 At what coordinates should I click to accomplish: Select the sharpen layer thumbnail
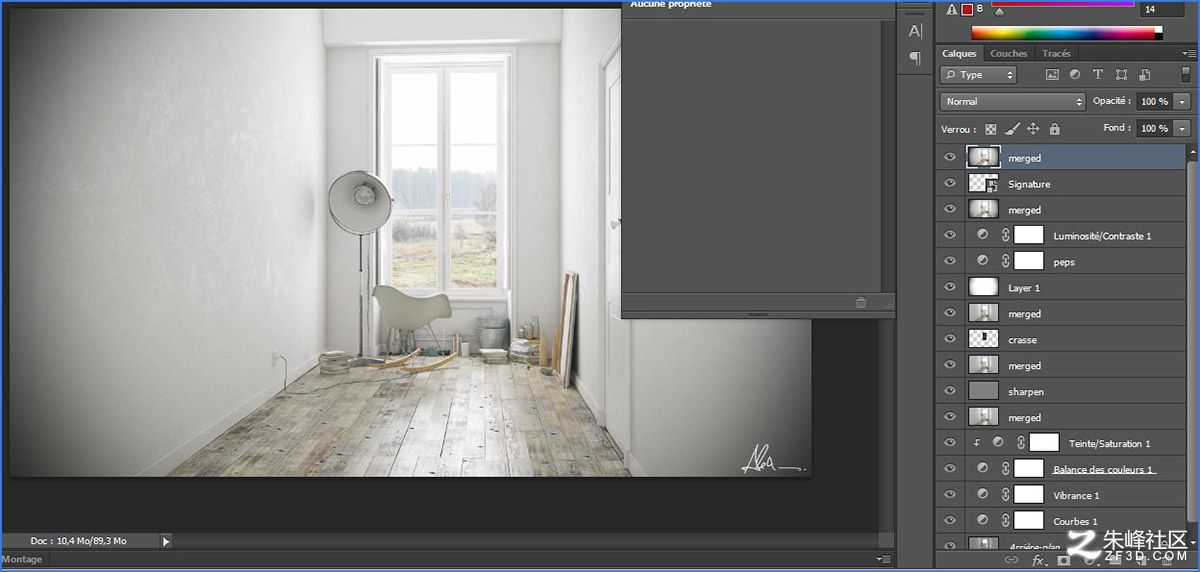point(983,392)
